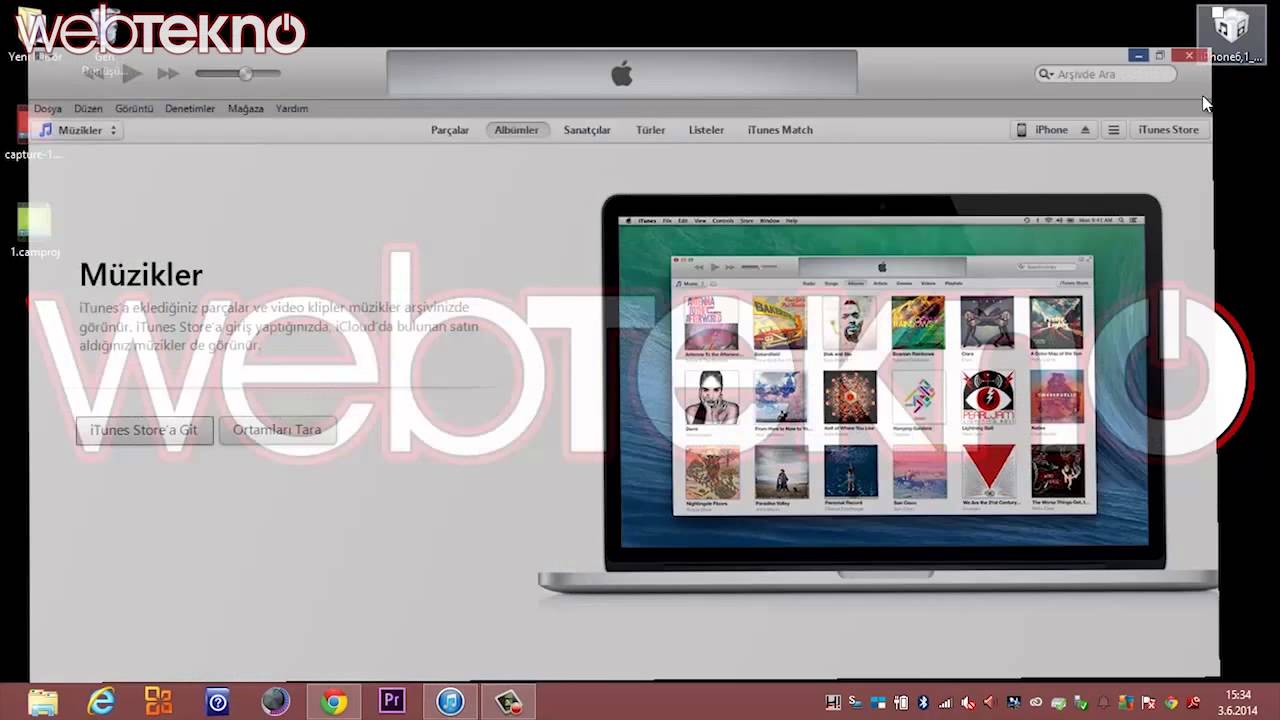Click the network signal bars tray icon

tap(945, 703)
